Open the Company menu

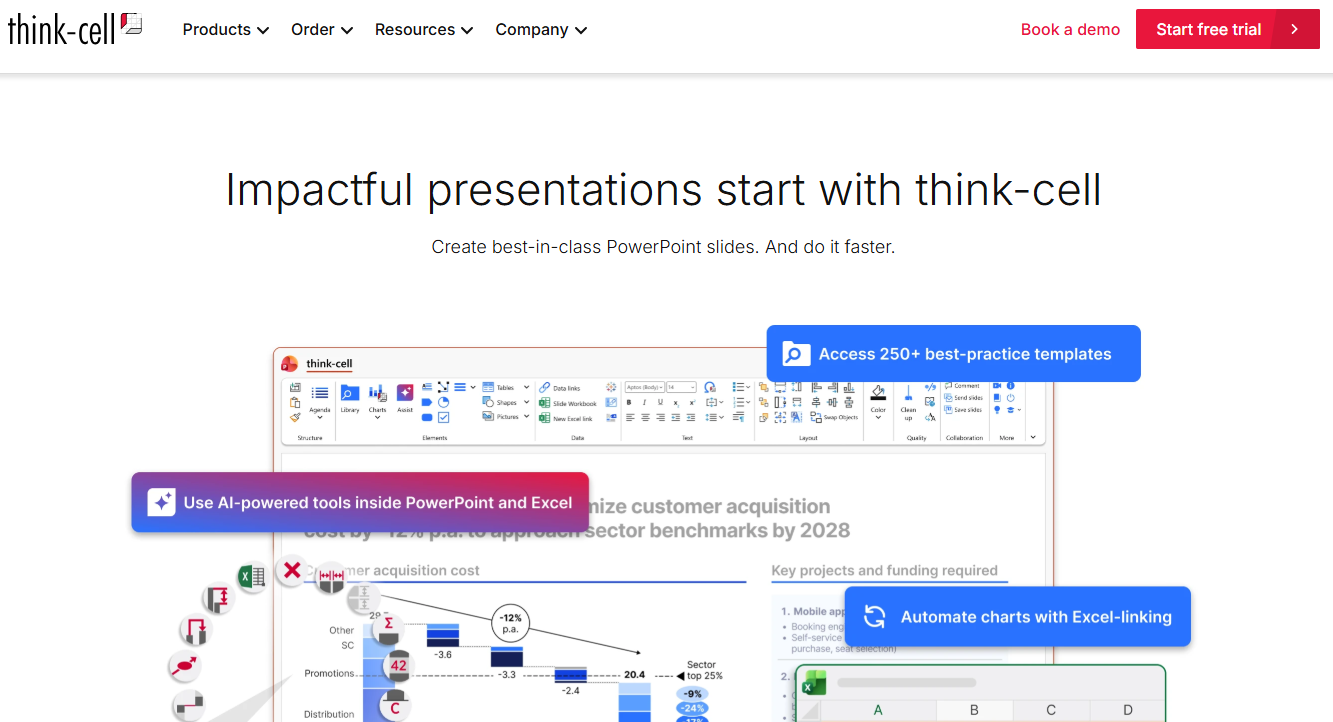click(541, 30)
